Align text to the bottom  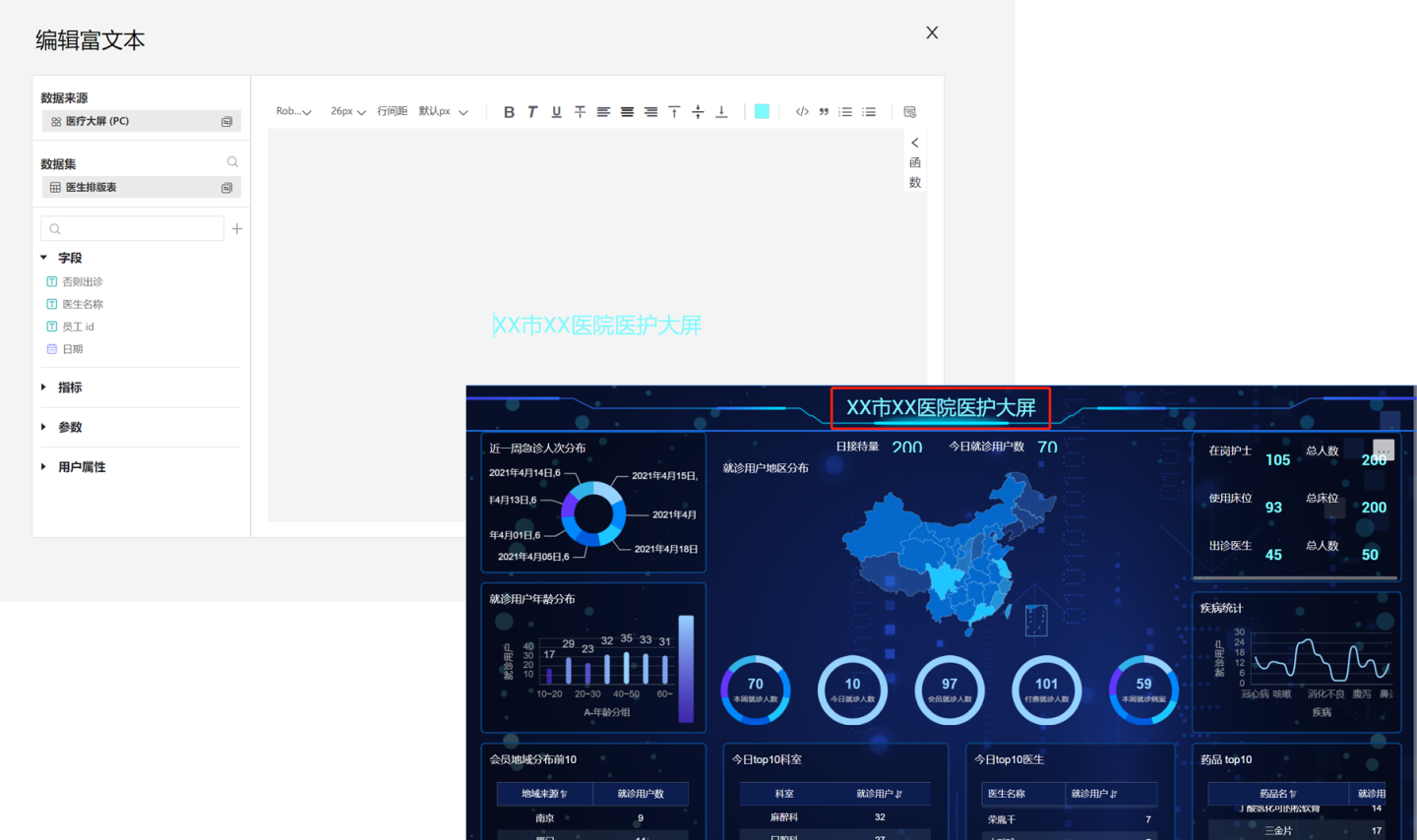click(721, 112)
